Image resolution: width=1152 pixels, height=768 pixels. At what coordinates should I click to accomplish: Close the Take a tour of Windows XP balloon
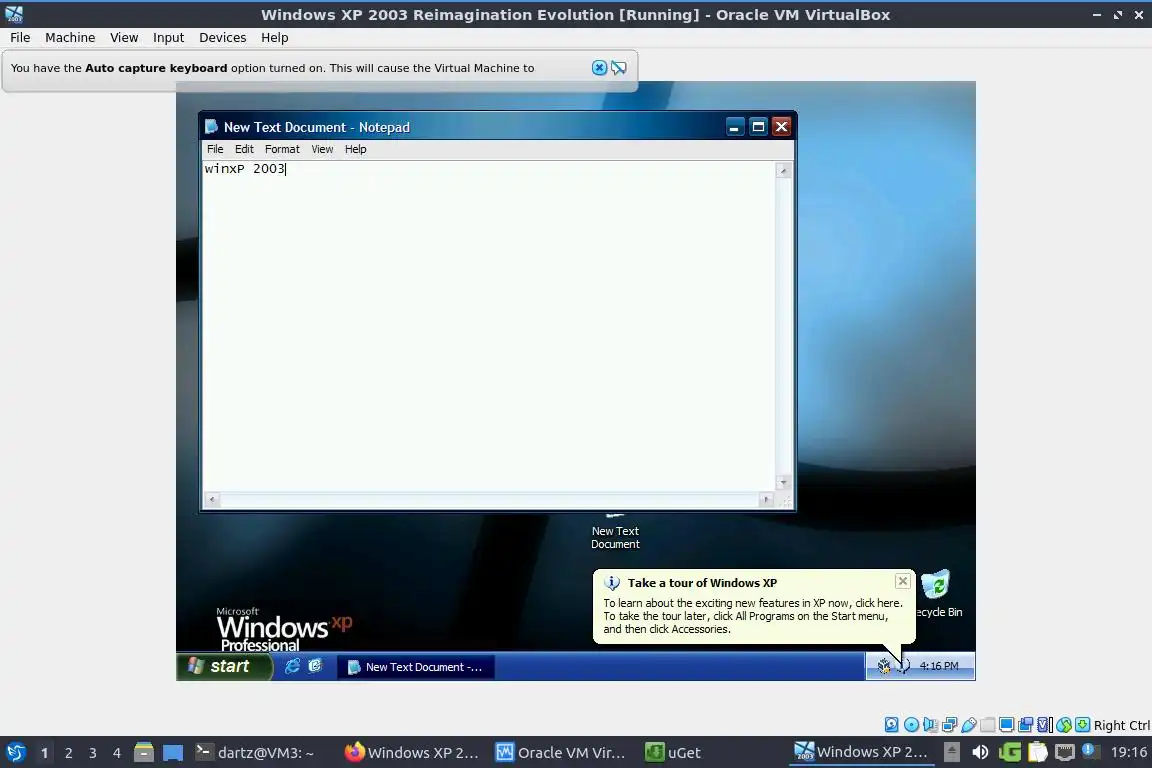[903, 581]
